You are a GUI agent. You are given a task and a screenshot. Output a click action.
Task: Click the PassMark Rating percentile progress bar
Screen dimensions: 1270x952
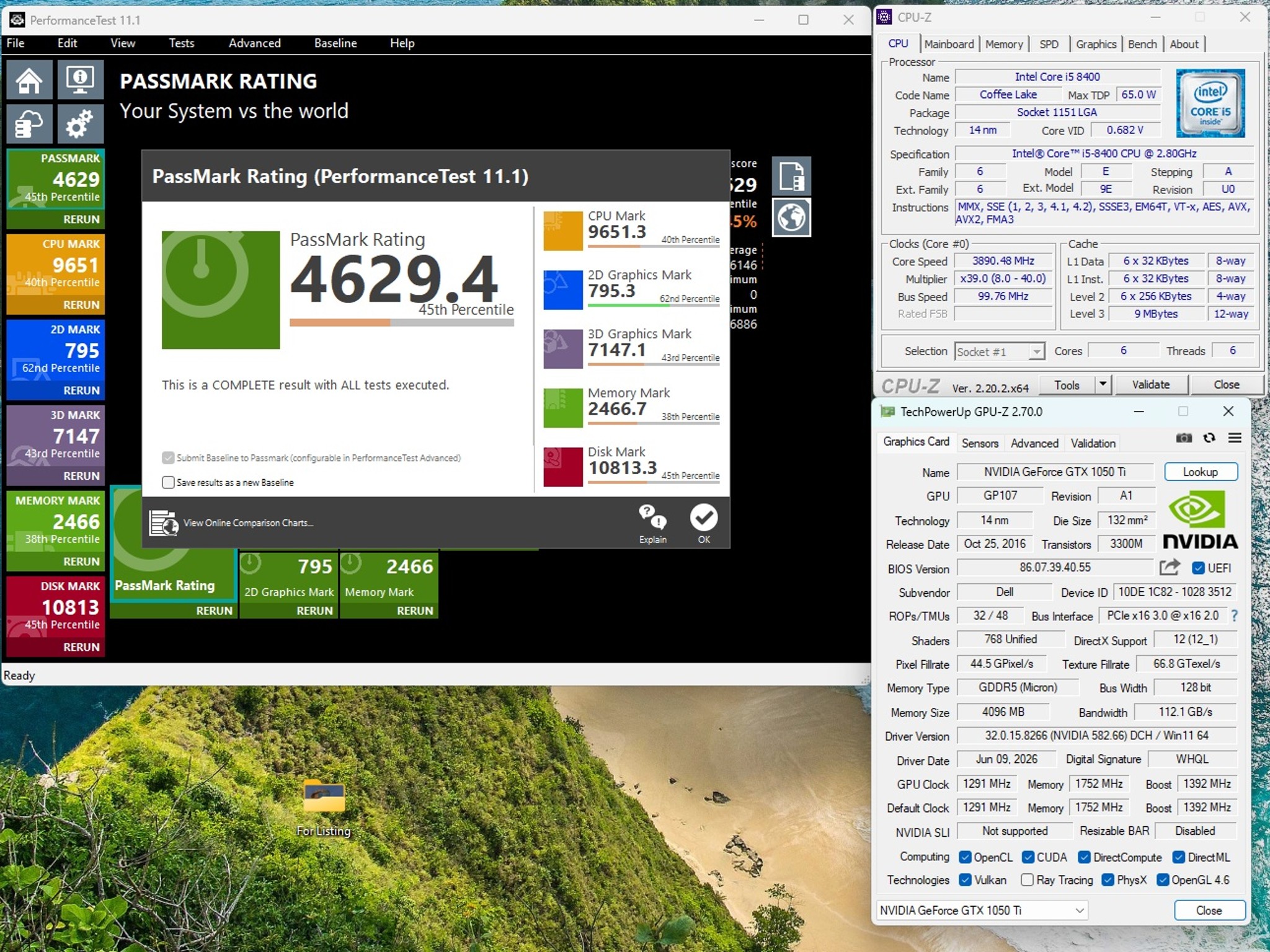pyautogui.click(x=402, y=322)
